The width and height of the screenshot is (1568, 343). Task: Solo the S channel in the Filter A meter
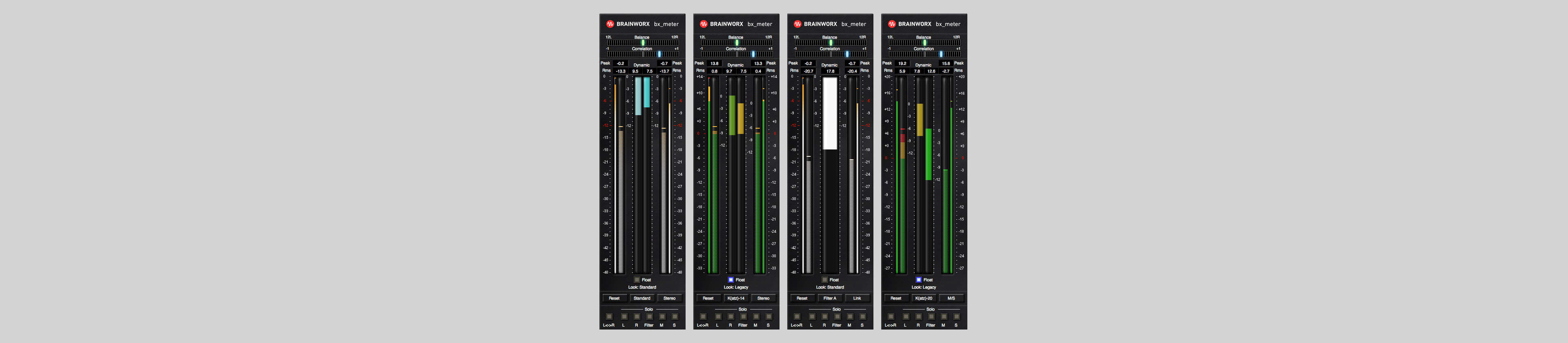coord(862,316)
